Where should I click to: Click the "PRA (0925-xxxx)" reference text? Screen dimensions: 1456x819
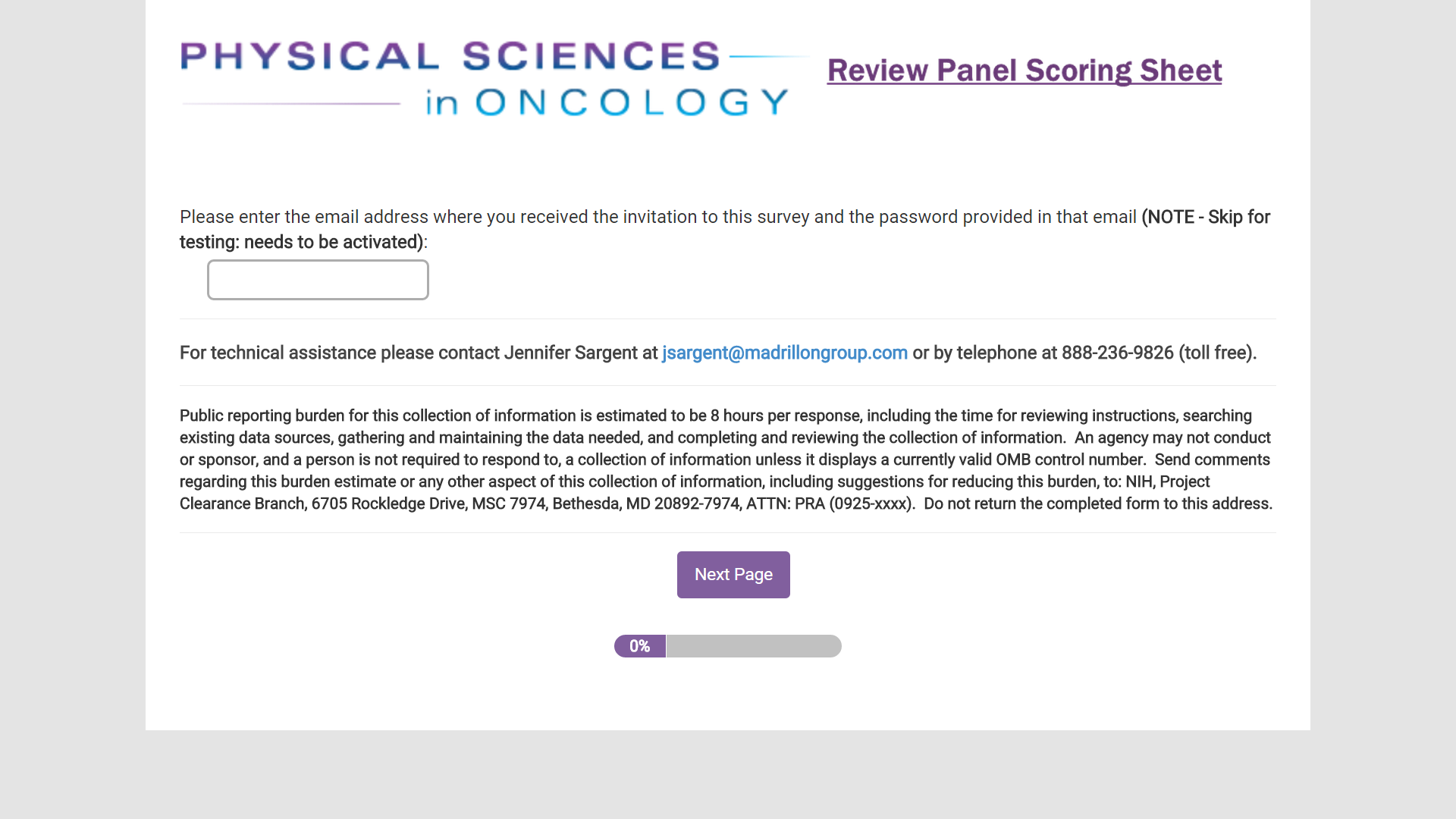[x=855, y=504]
